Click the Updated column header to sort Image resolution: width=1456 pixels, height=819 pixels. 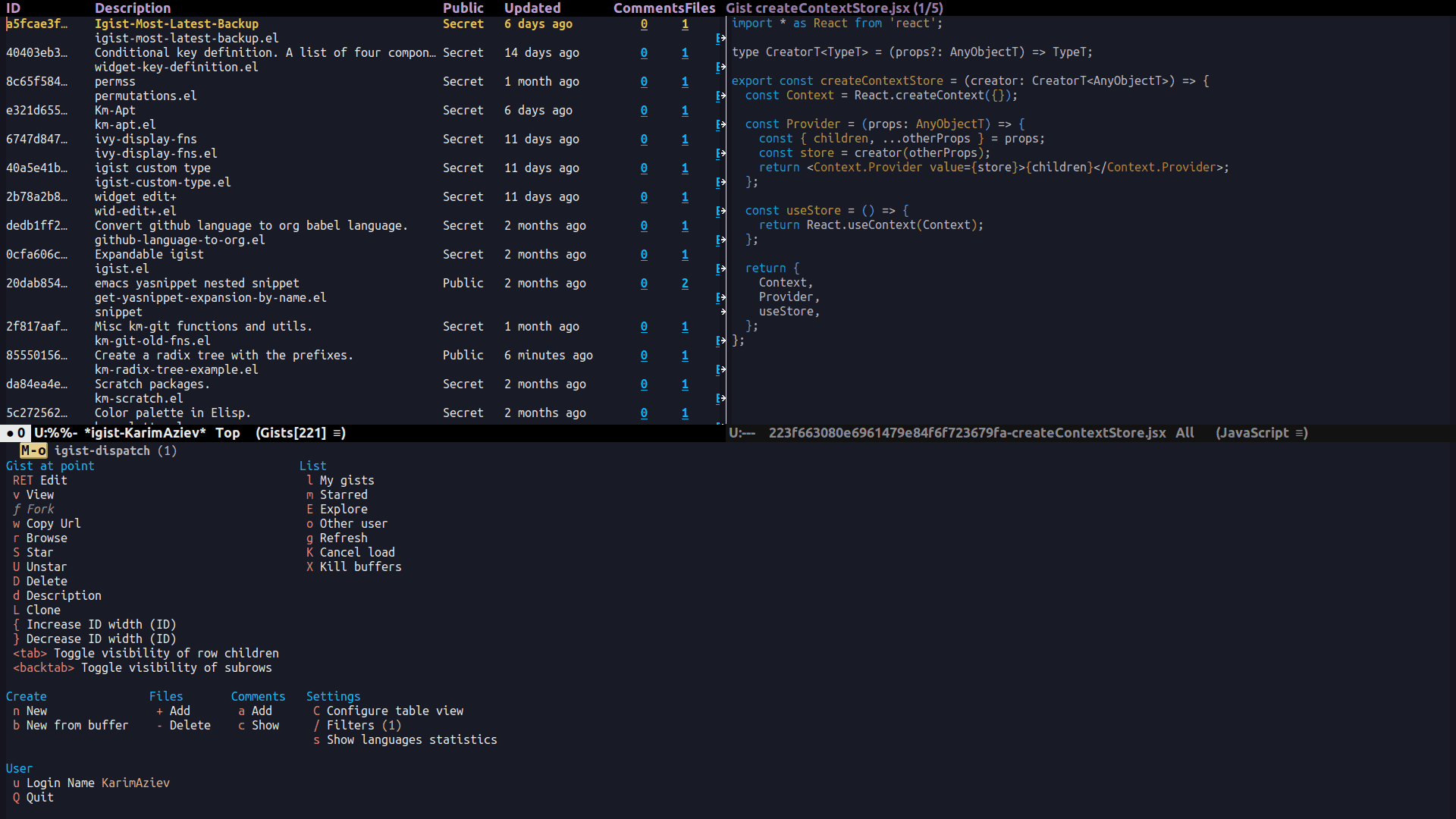point(532,8)
